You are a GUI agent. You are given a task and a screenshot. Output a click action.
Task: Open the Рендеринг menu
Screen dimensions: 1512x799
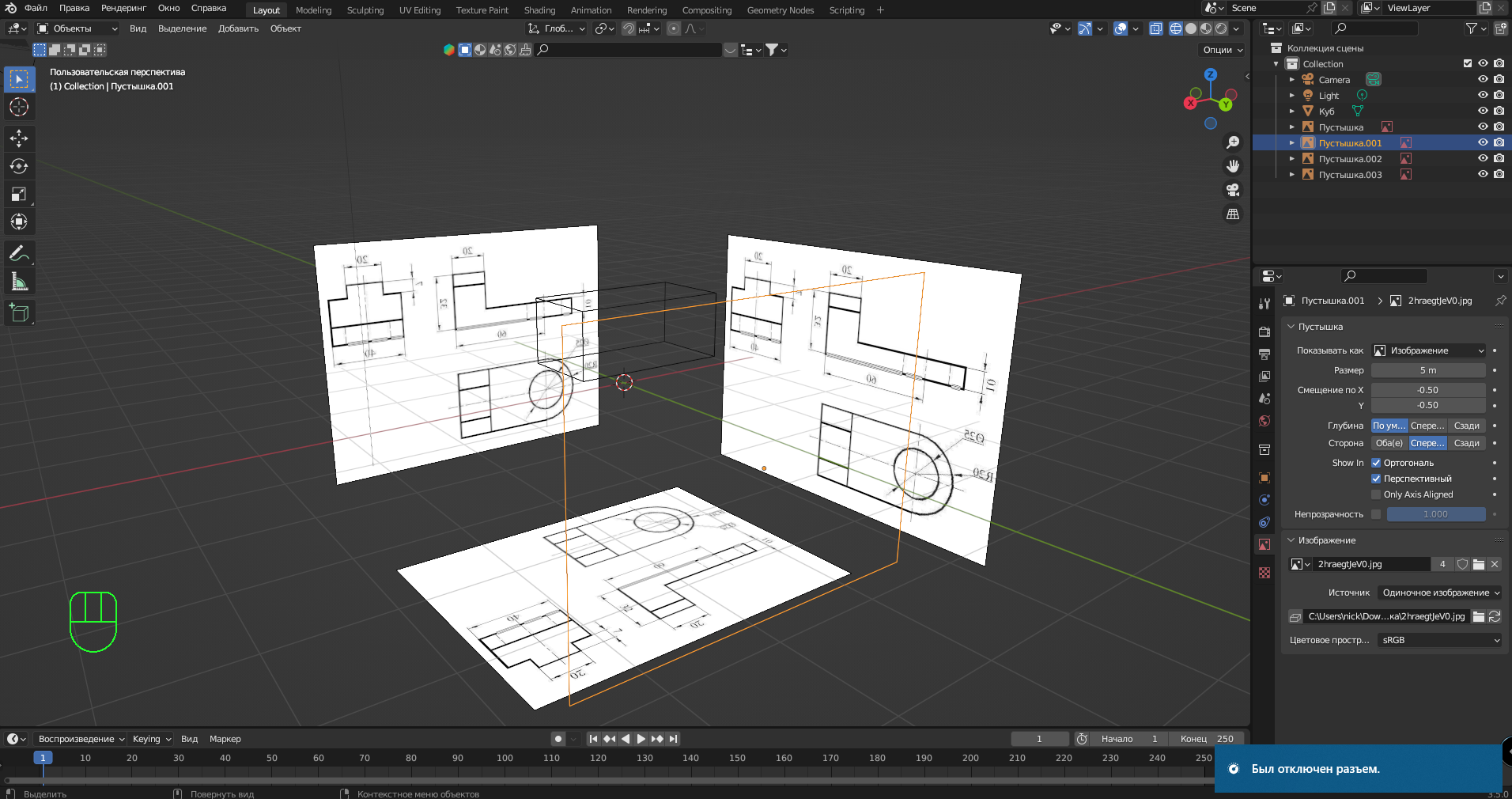pos(123,8)
